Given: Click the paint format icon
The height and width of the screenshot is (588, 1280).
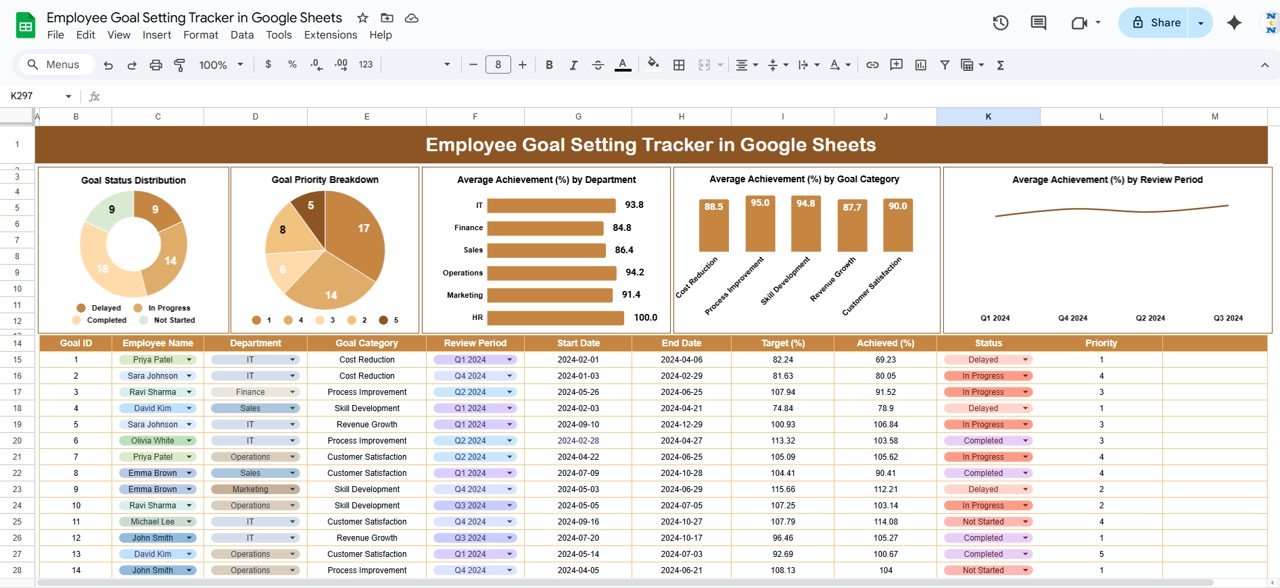Looking at the screenshot, I should 180,65.
